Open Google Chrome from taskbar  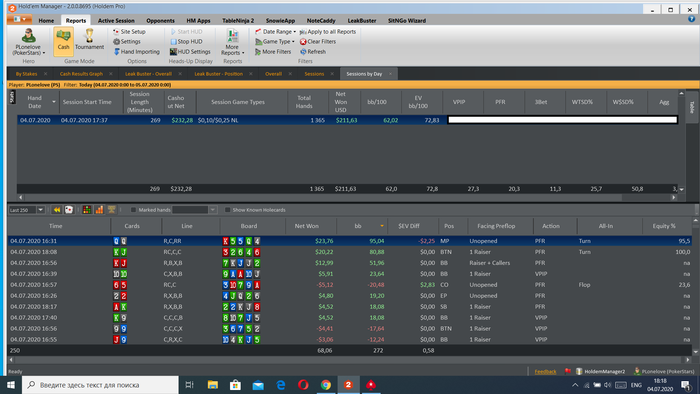point(326,385)
